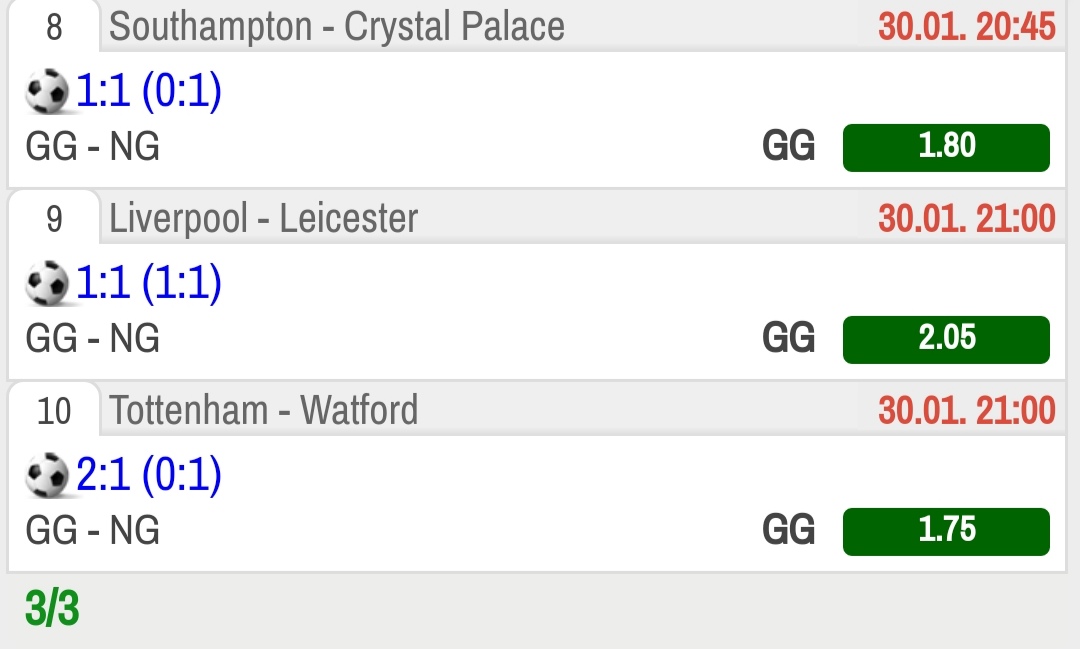The height and width of the screenshot is (649, 1080).
Task: Select the 1.75 odds button
Action: [946, 532]
